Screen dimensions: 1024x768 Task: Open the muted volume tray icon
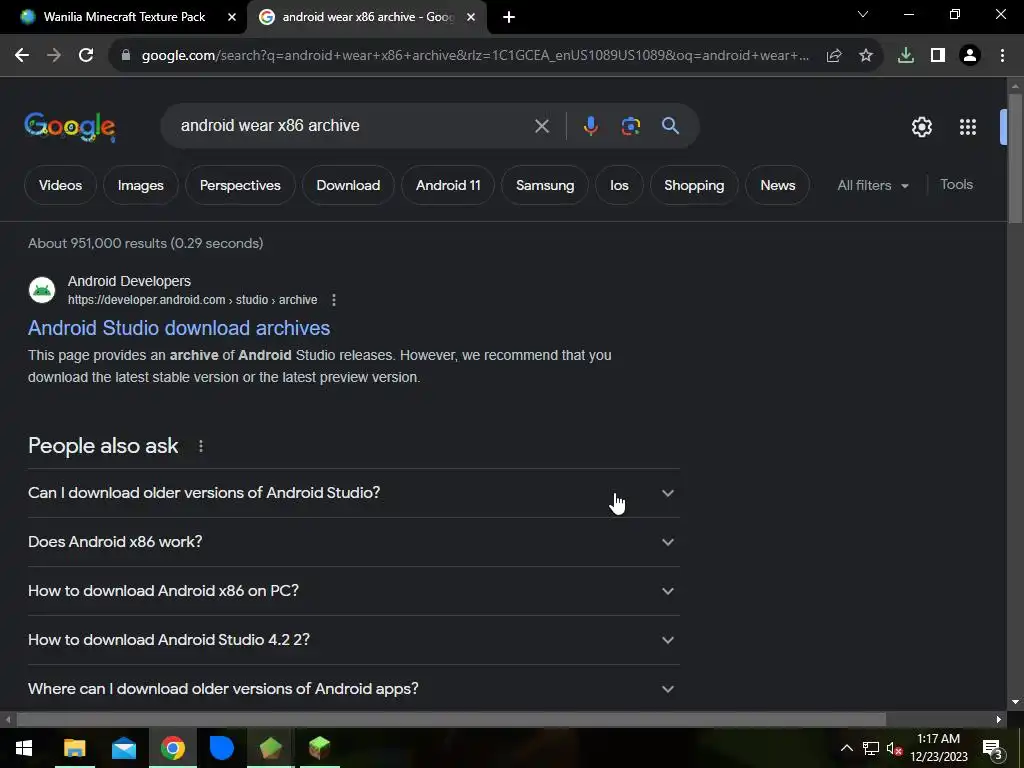[x=894, y=748]
